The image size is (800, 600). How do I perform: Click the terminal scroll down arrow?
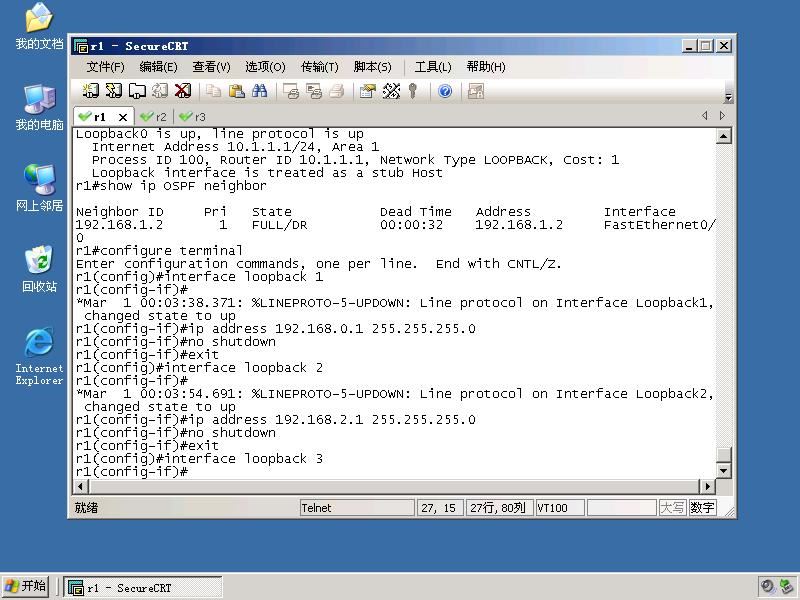tap(723, 470)
